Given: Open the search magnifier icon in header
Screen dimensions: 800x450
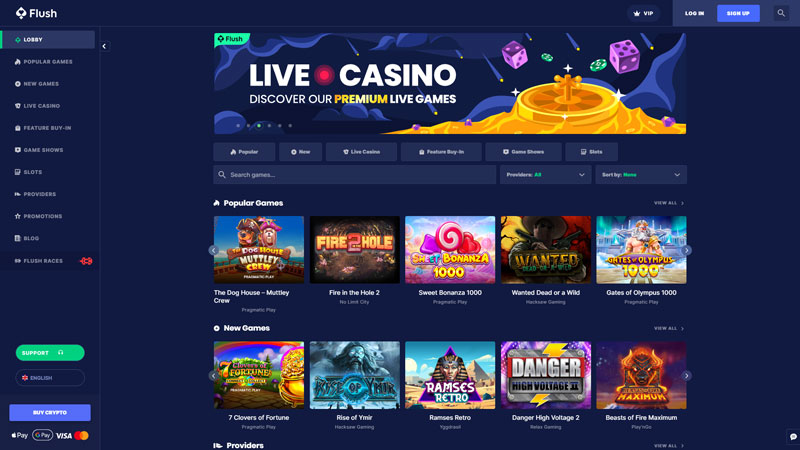Looking at the screenshot, I should point(781,13).
